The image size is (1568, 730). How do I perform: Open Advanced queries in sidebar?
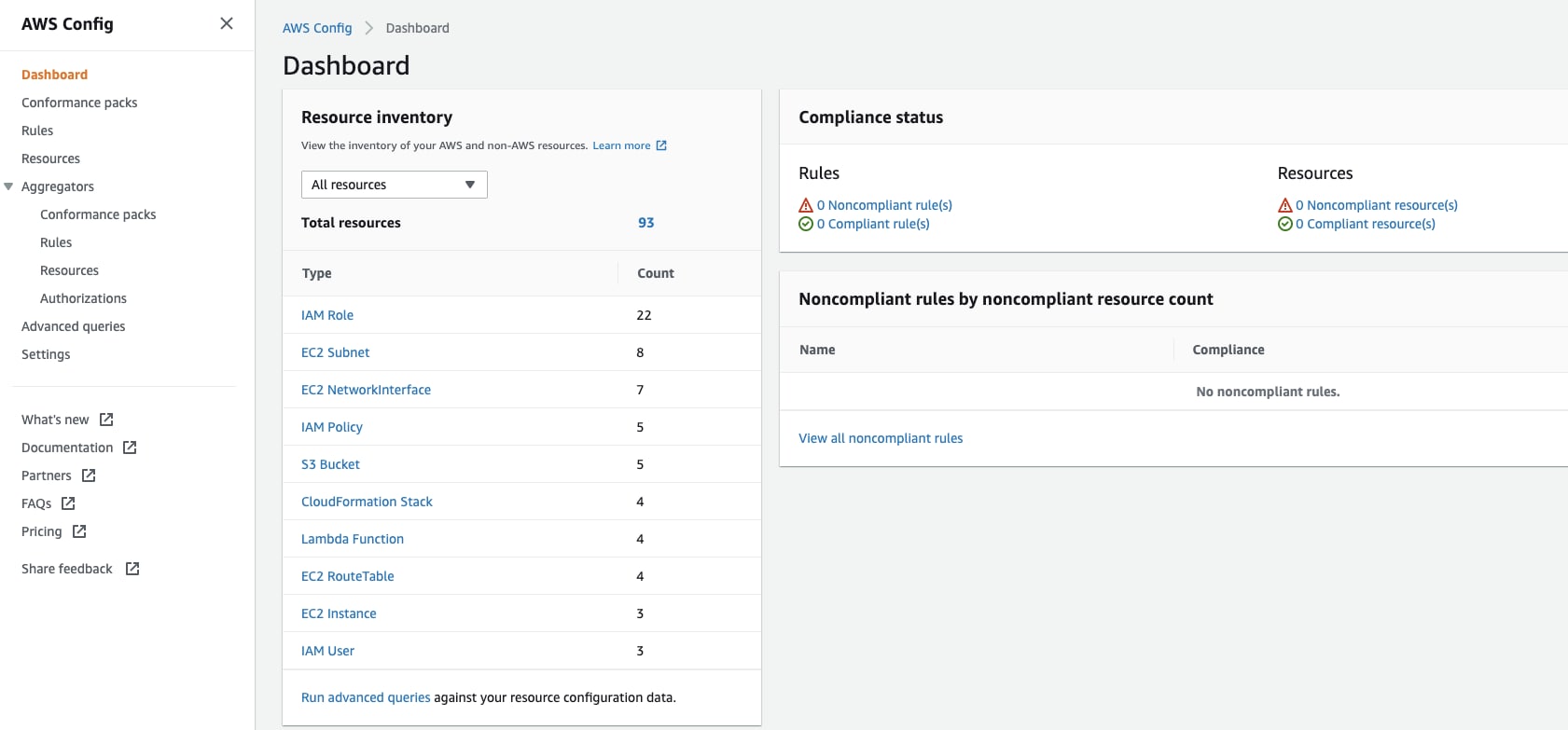click(x=73, y=326)
